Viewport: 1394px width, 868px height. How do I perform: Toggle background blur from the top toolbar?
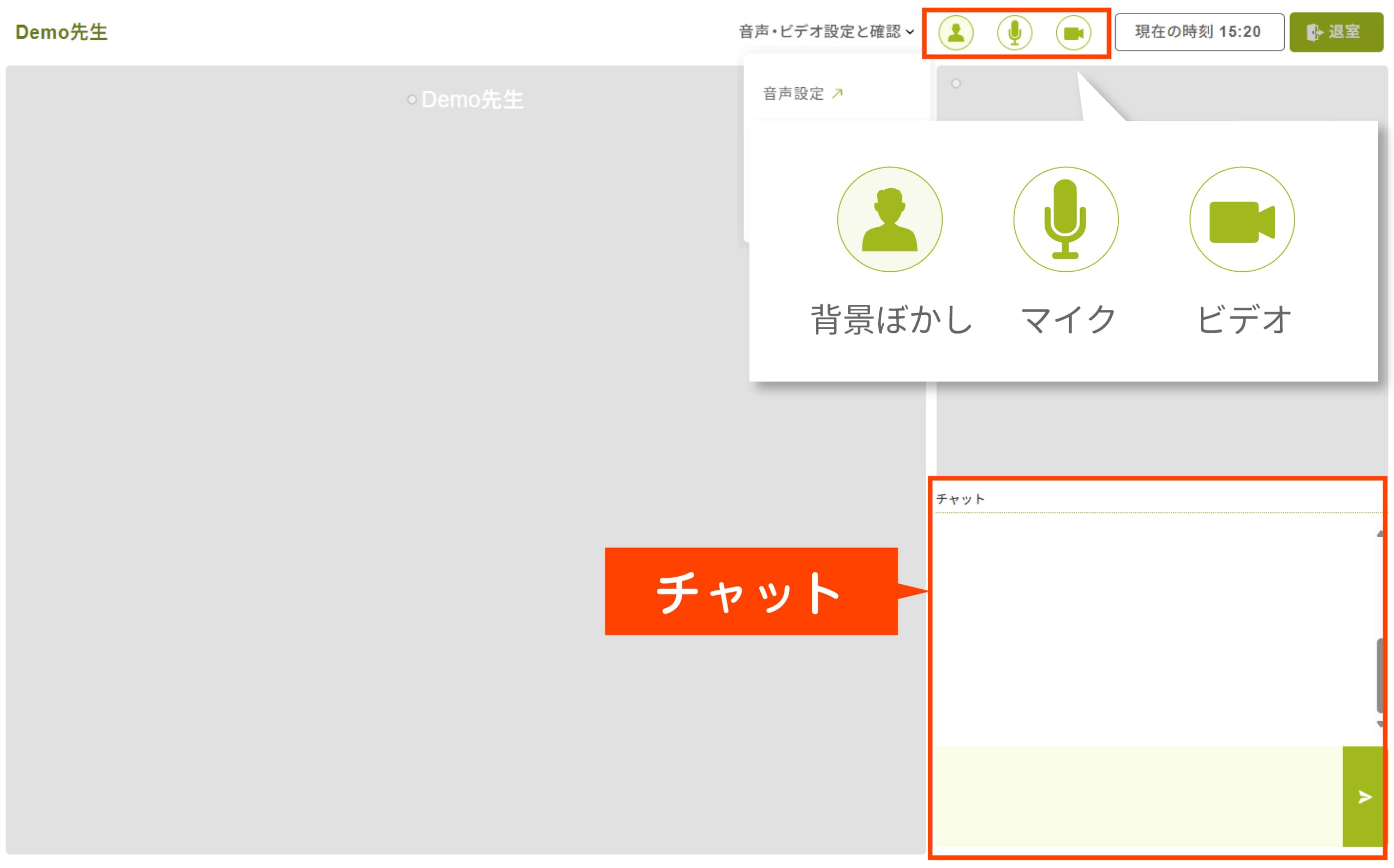tap(956, 33)
